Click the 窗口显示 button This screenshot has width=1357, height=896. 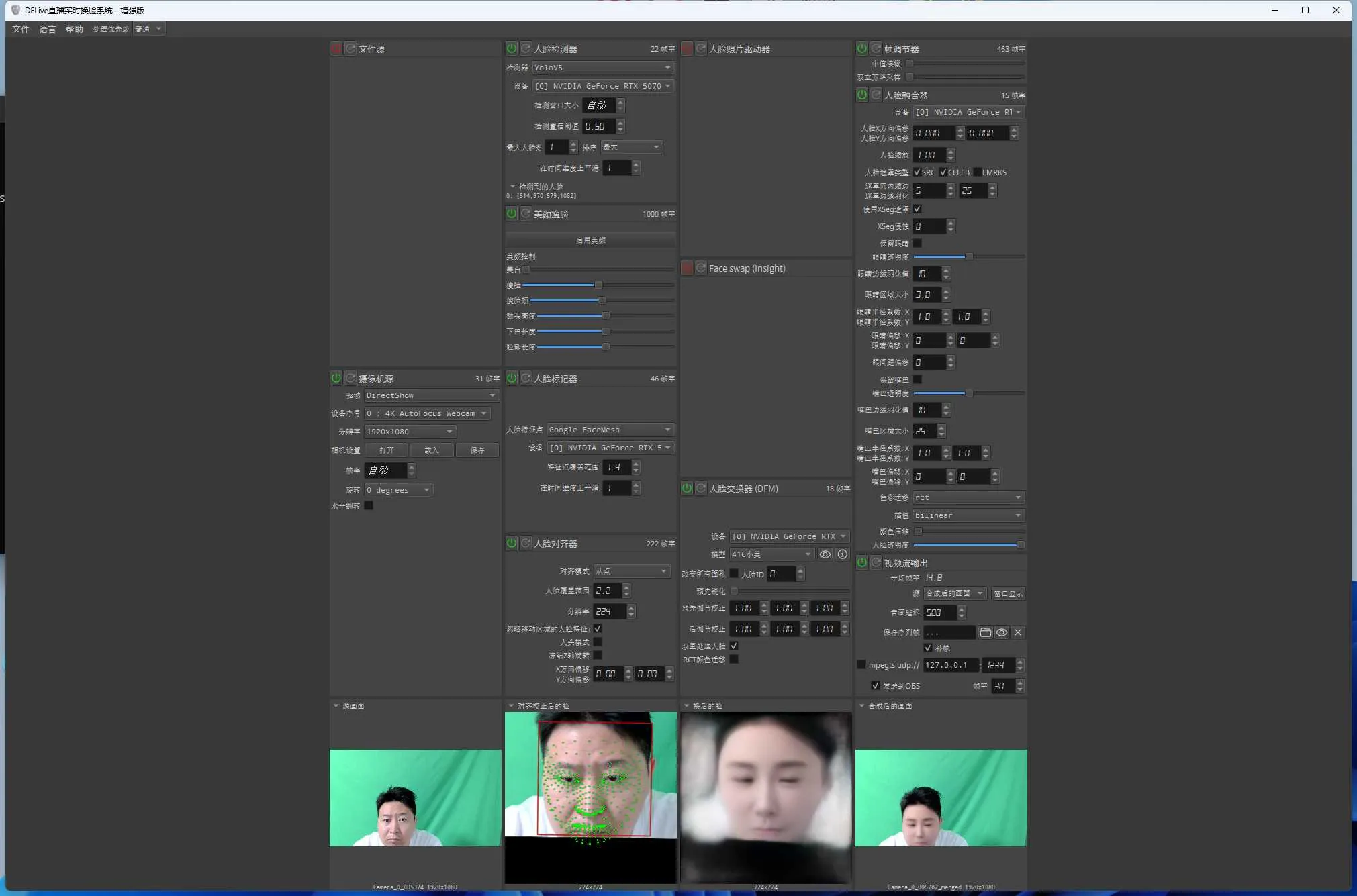point(1009,593)
